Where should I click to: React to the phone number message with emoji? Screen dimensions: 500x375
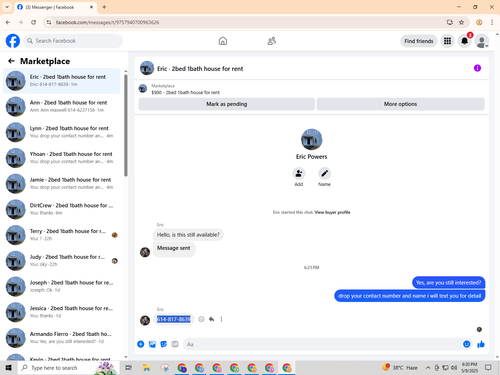[x=201, y=319]
